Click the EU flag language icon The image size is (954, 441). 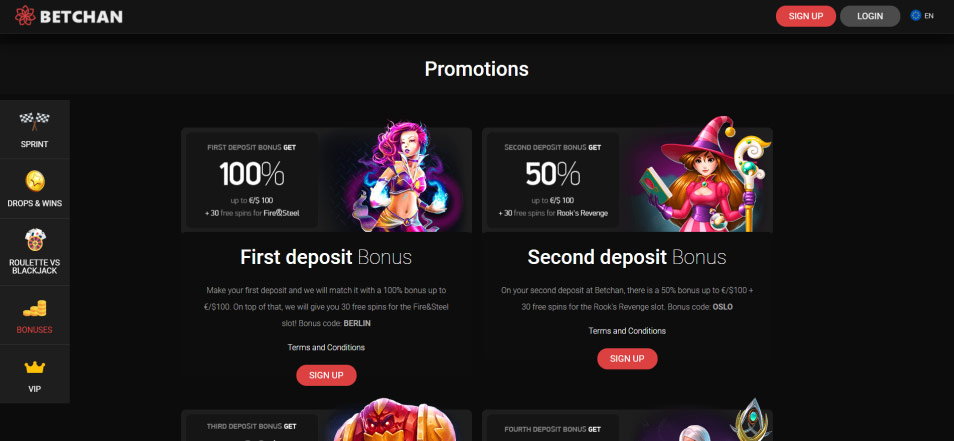click(x=915, y=16)
